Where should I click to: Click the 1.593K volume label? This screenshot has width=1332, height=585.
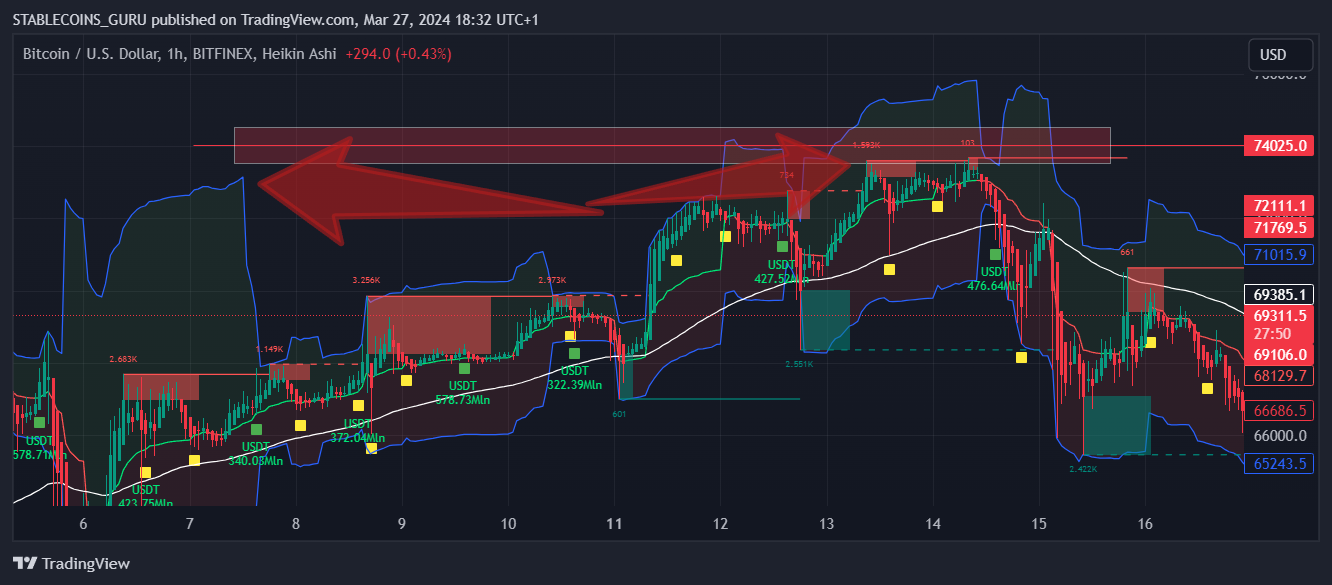coord(866,145)
